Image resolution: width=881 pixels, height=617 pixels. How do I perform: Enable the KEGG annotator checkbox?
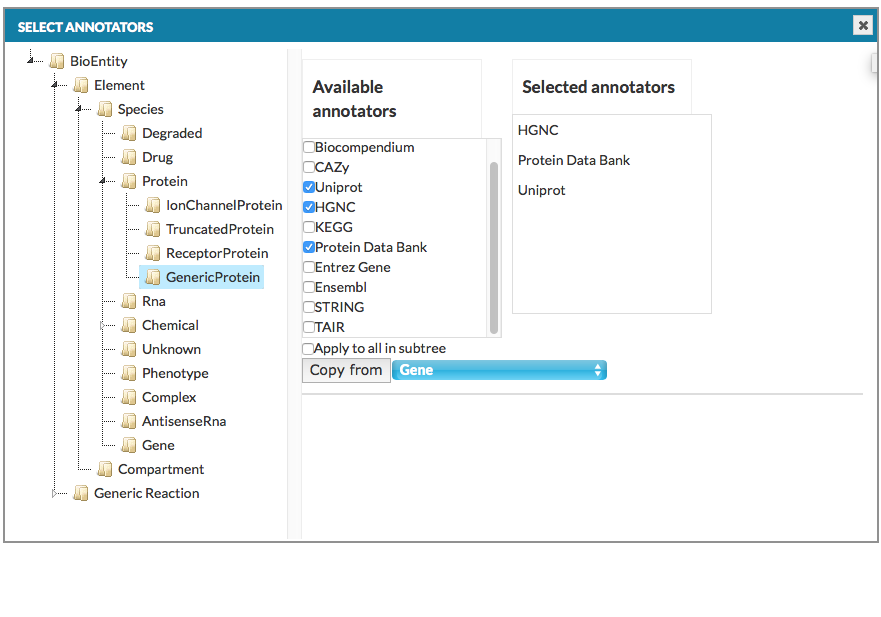click(x=309, y=227)
